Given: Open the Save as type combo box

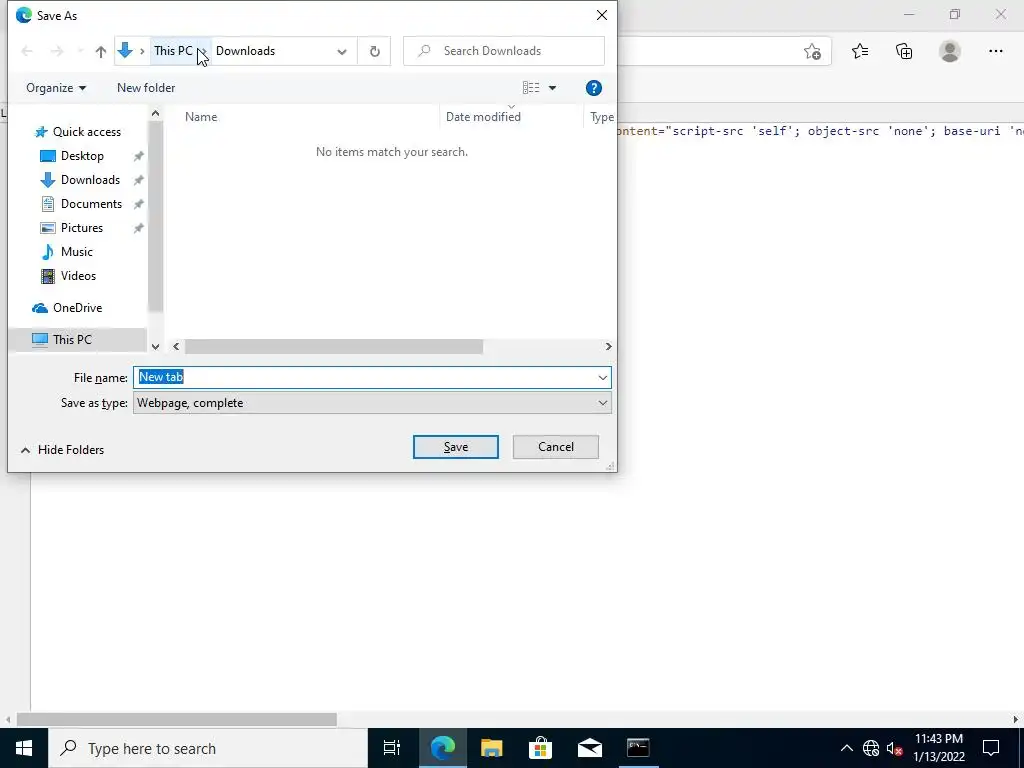Looking at the screenshot, I should click(x=372, y=403).
